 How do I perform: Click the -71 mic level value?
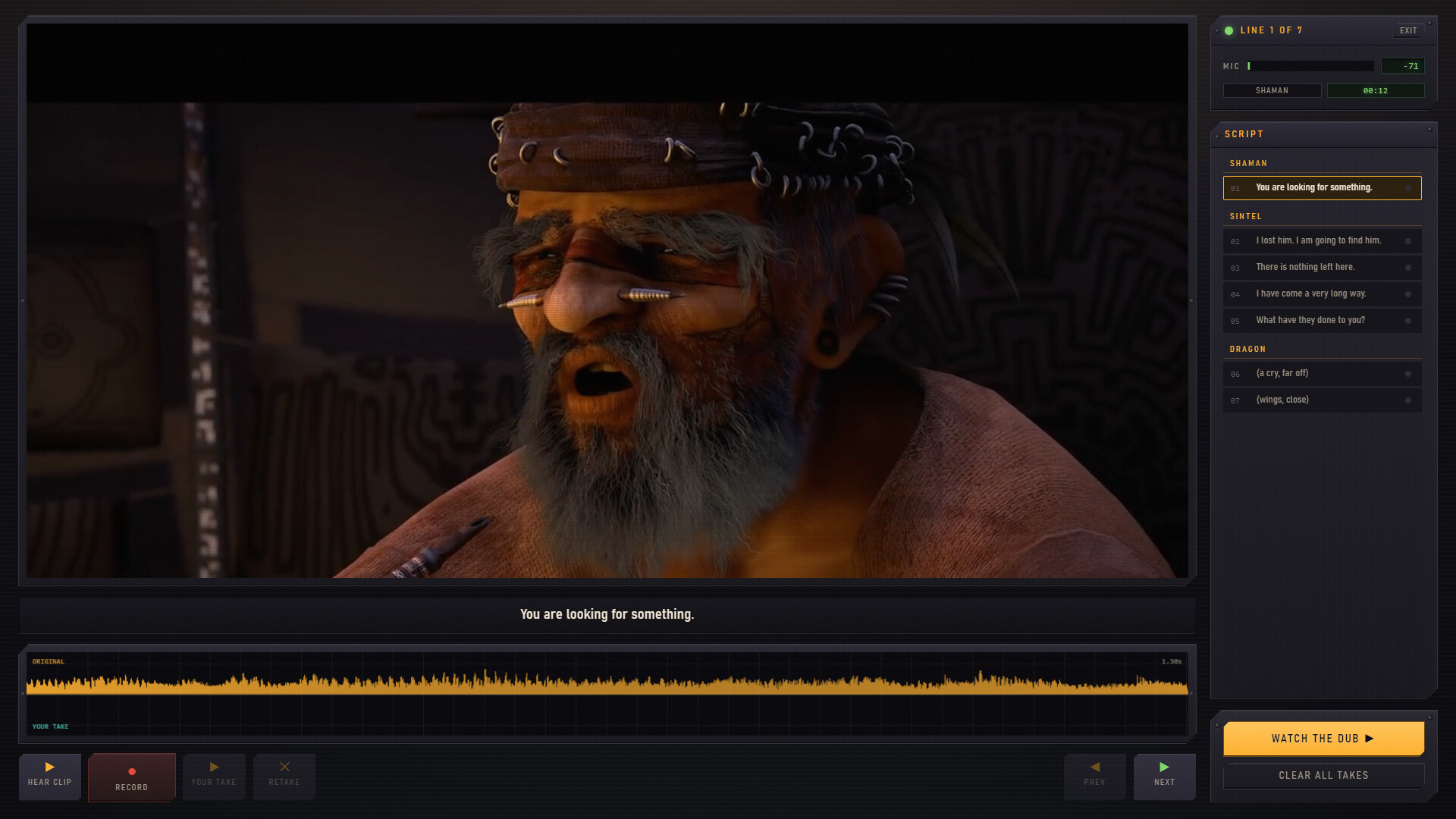point(1402,66)
